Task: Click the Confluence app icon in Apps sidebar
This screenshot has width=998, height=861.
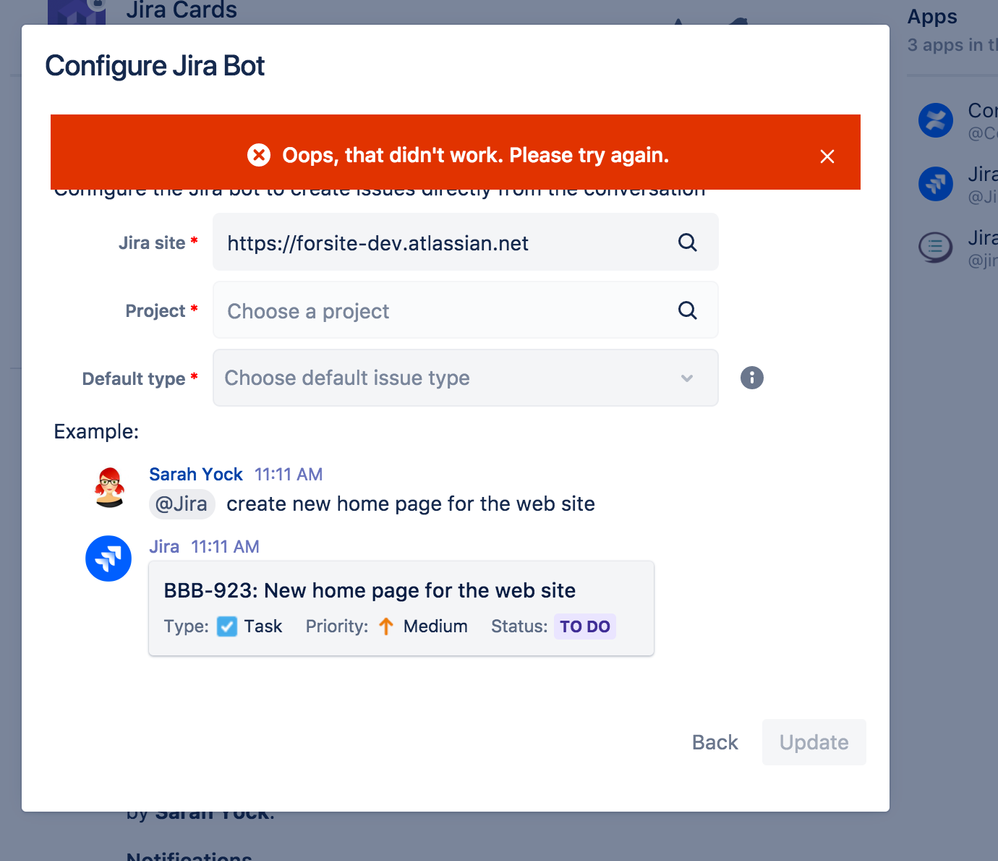Action: tap(935, 120)
